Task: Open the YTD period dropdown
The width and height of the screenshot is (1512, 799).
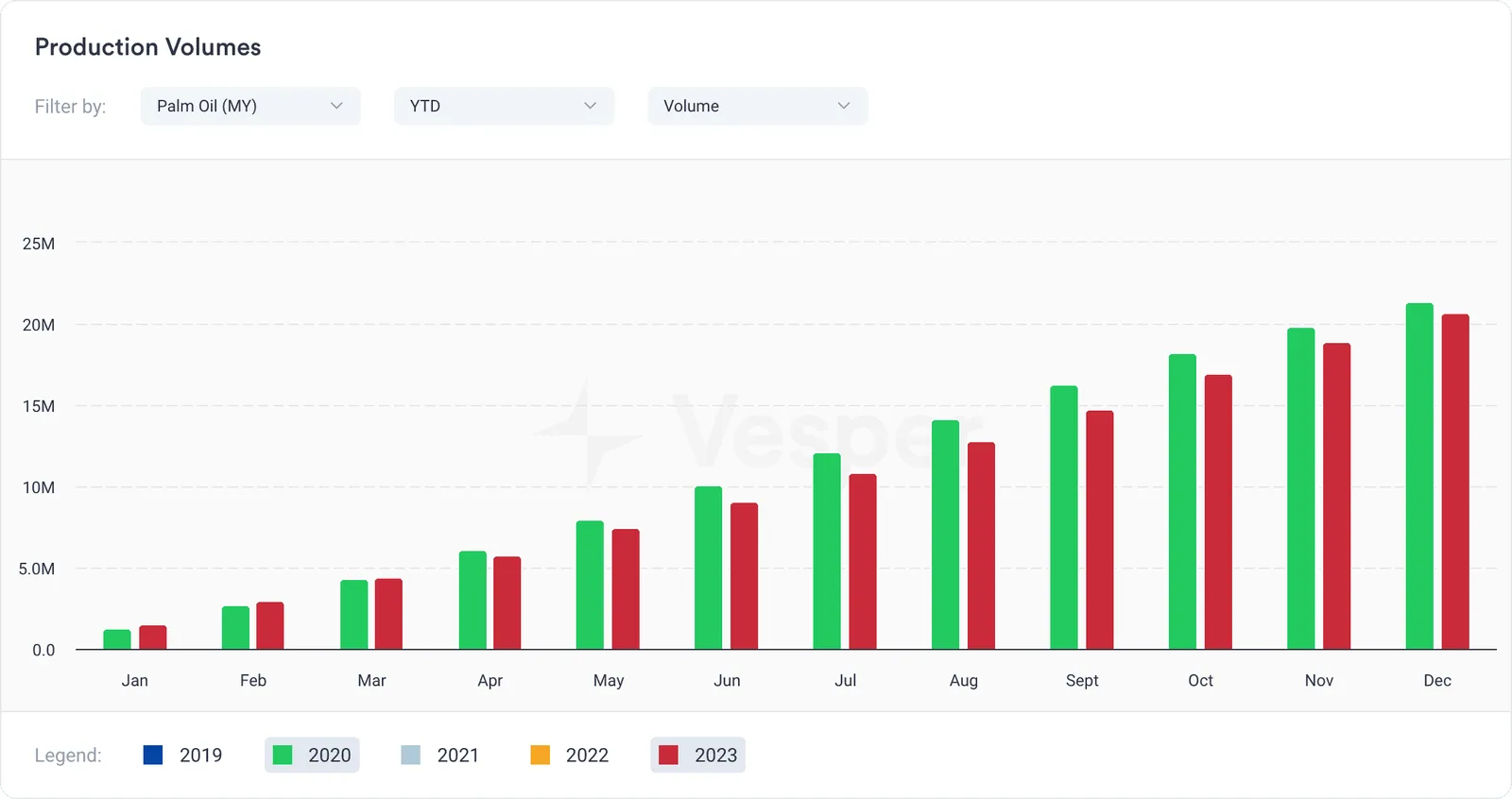Action: pyautogui.click(x=504, y=106)
